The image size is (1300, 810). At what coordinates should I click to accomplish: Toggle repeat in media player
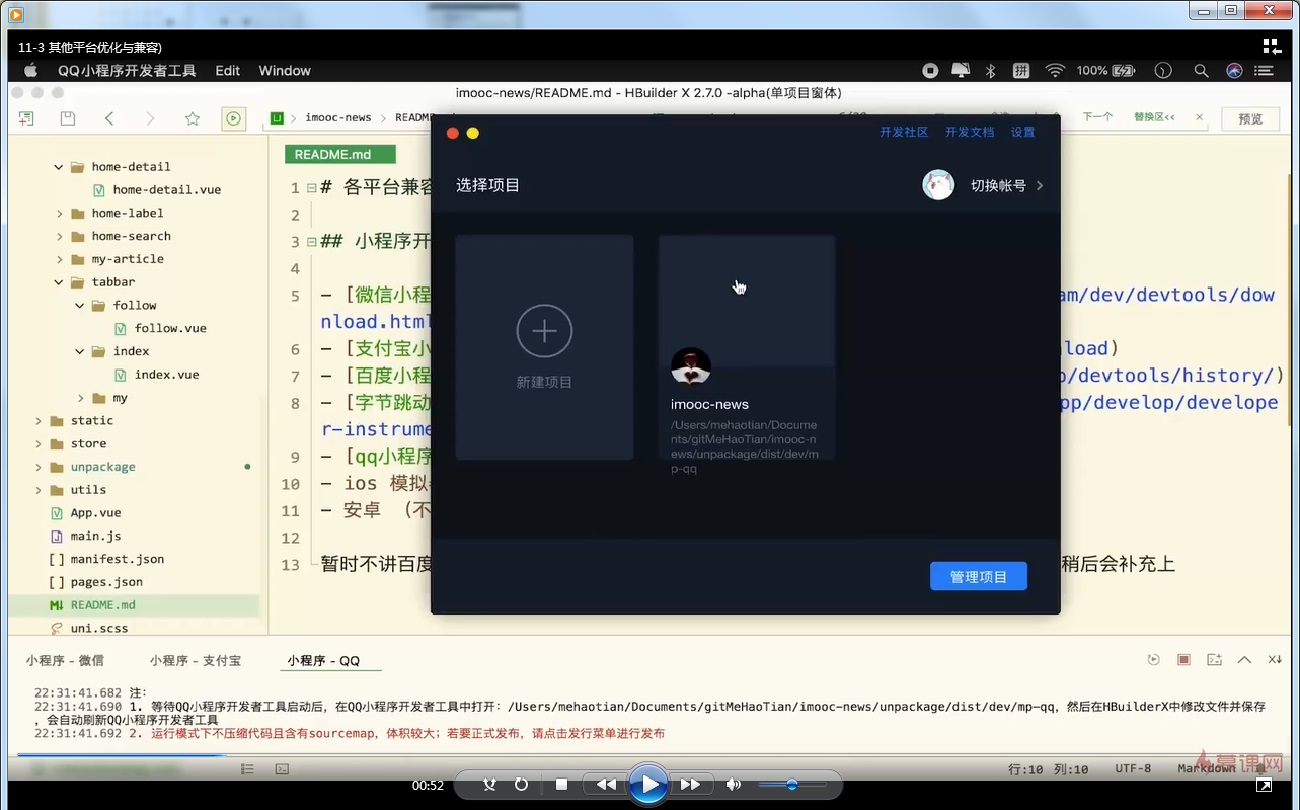point(521,785)
